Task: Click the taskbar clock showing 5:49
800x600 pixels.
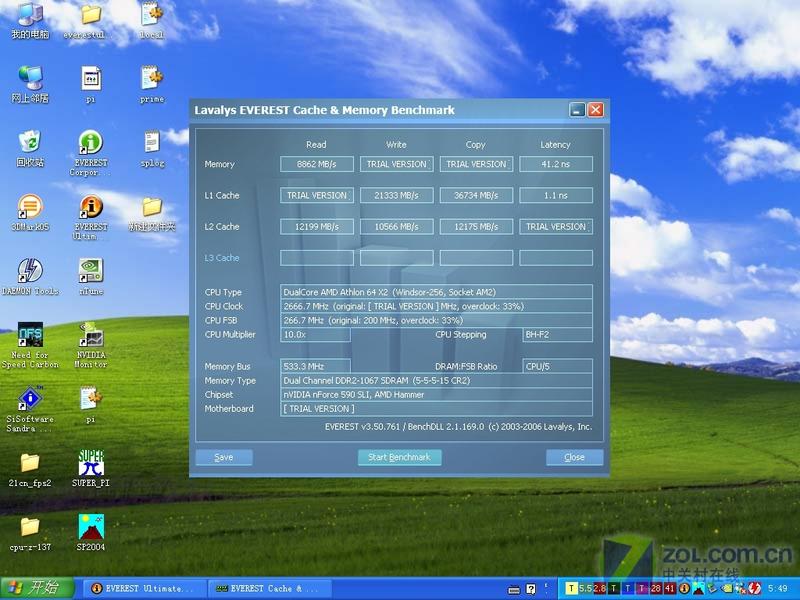Action: (778, 588)
